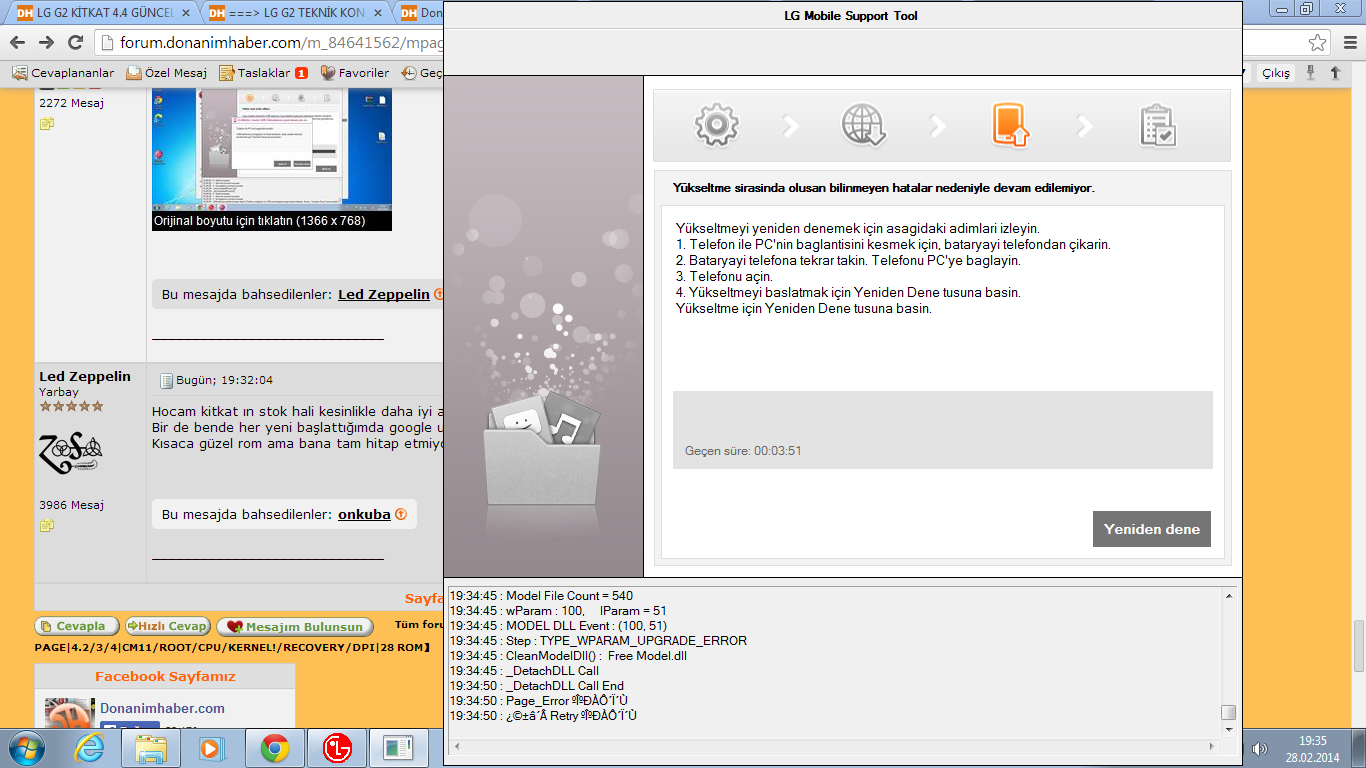Click the Çıkış logout button
Viewport: 1366px width, 768px height.
[1276, 73]
